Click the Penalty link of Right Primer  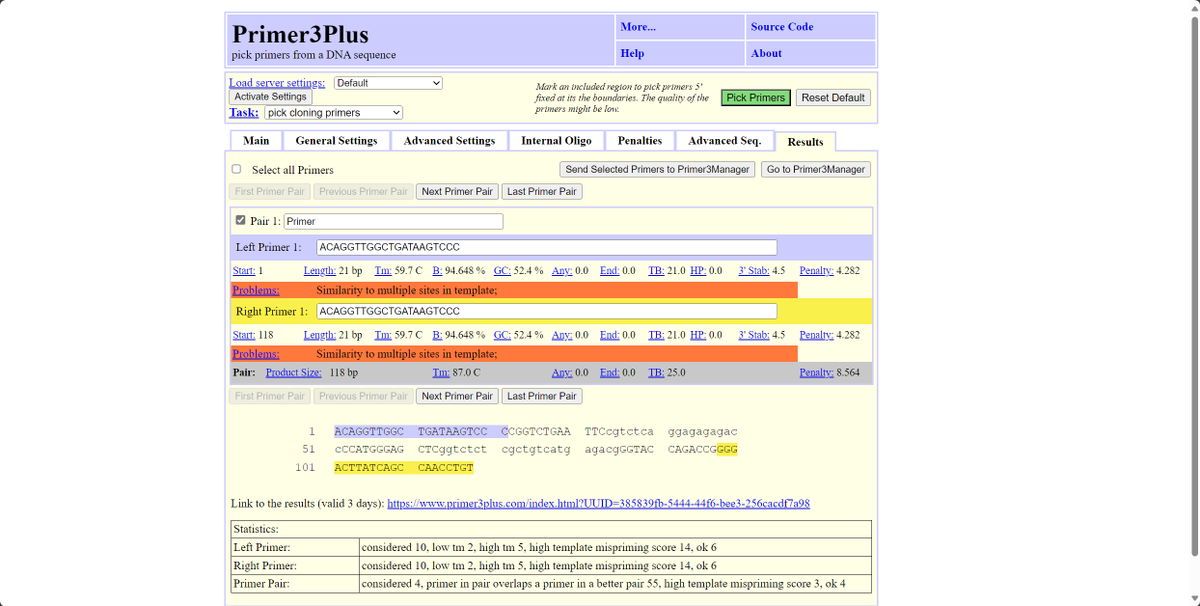pyautogui.click(x=816, y=335)
